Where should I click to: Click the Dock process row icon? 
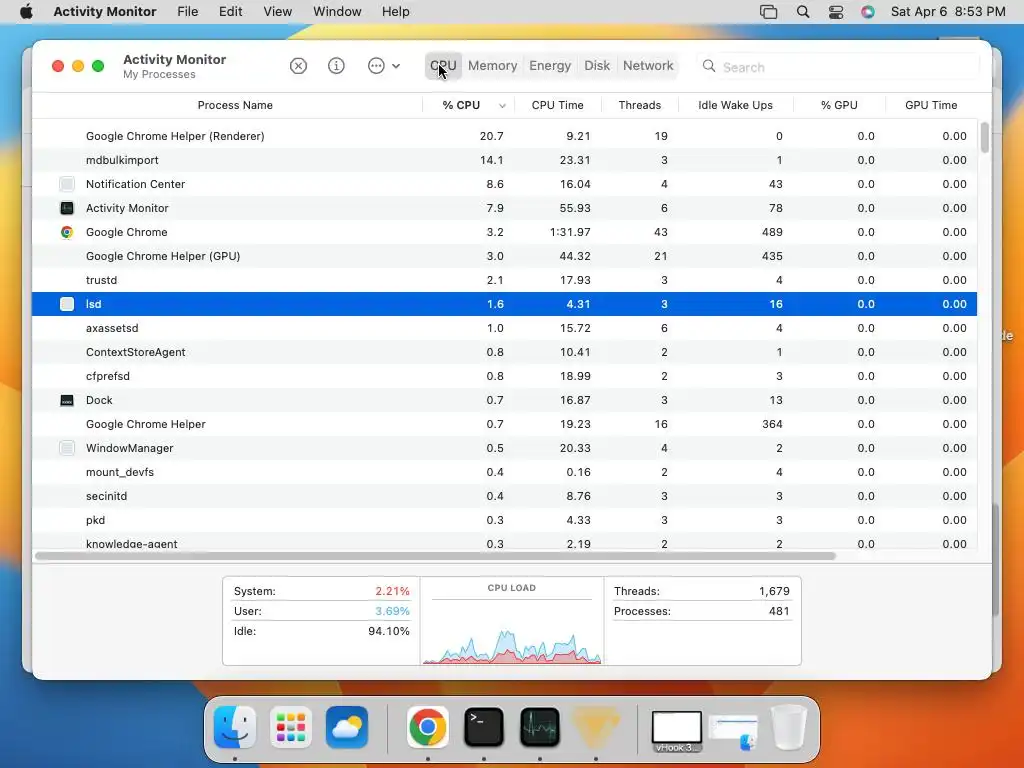[67, 400]
